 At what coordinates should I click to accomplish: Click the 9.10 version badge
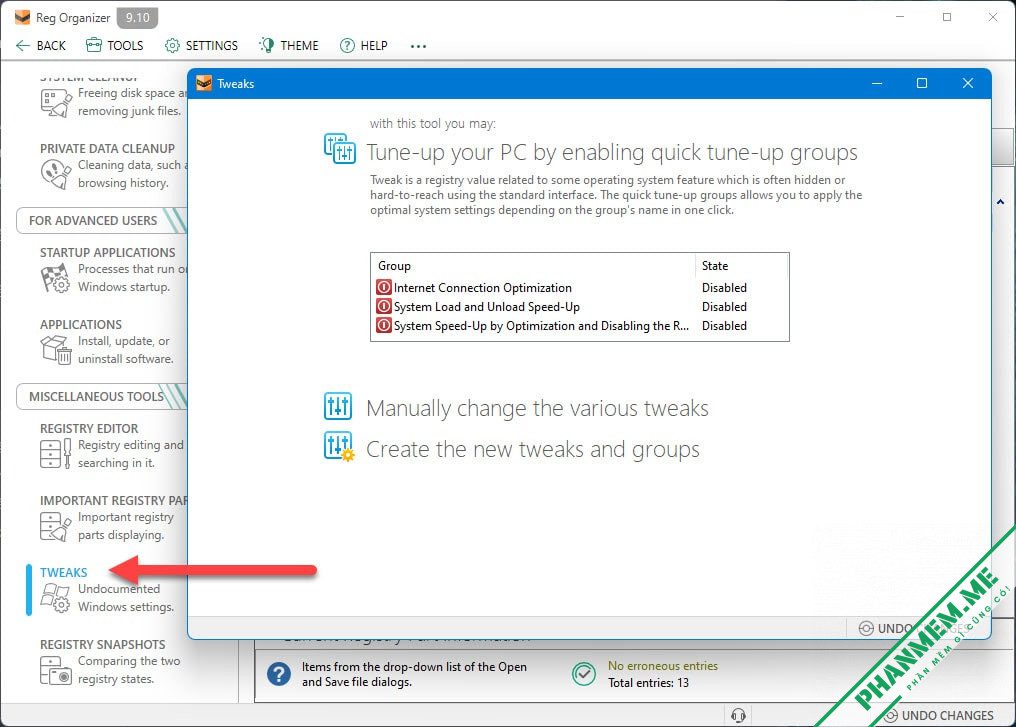point(137,17)
